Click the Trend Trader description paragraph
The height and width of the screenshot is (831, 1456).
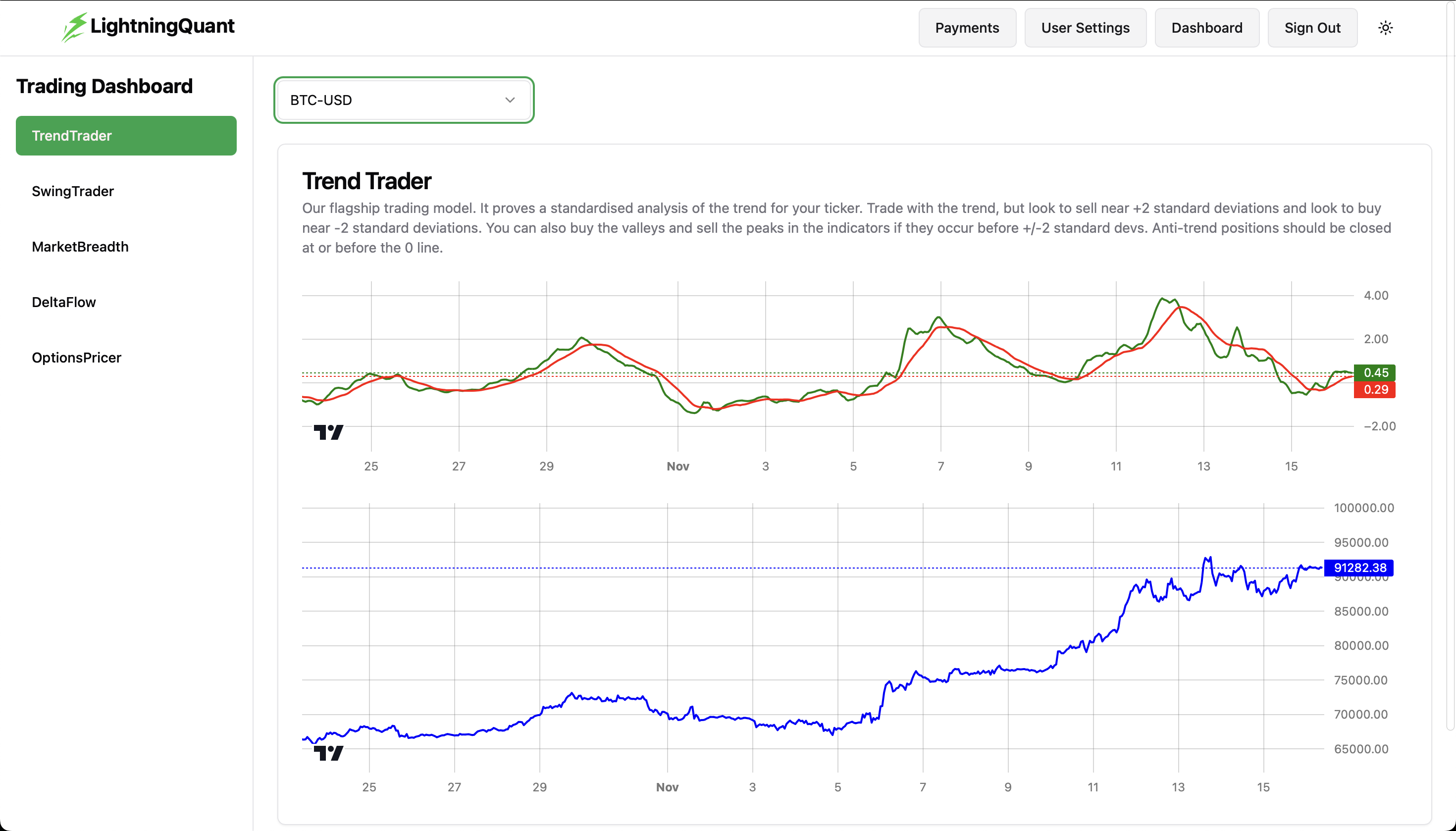846,228
